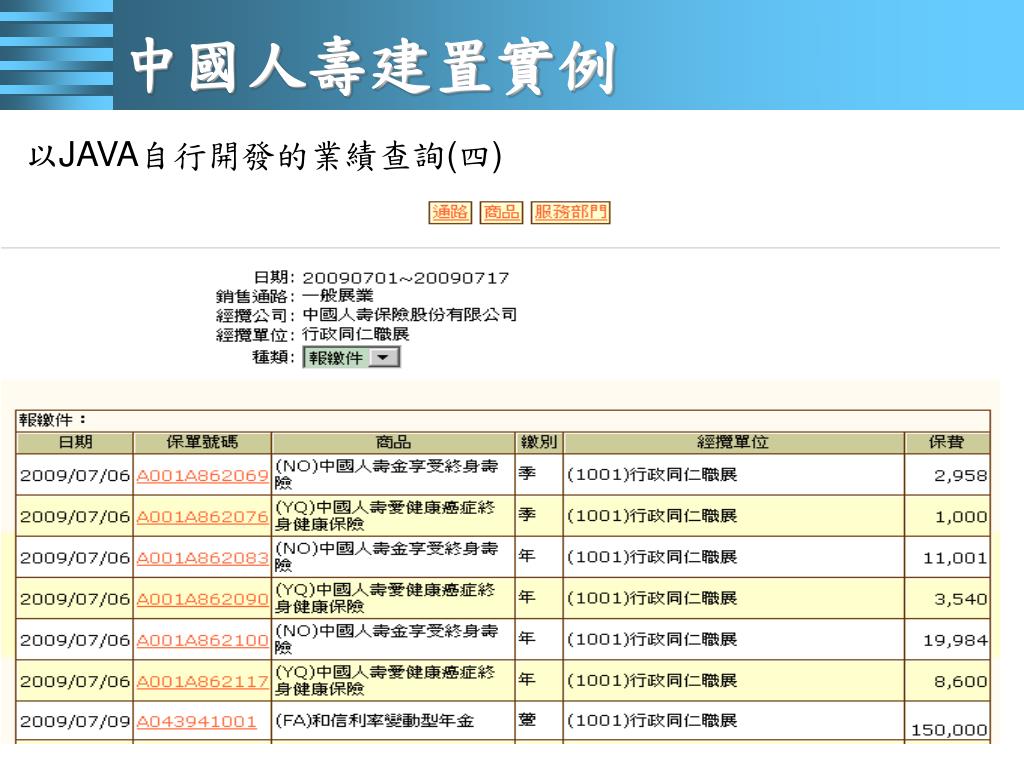Click 中國人壽保險股份有限公司 text
1024x768 pixels.
point(409,315)
